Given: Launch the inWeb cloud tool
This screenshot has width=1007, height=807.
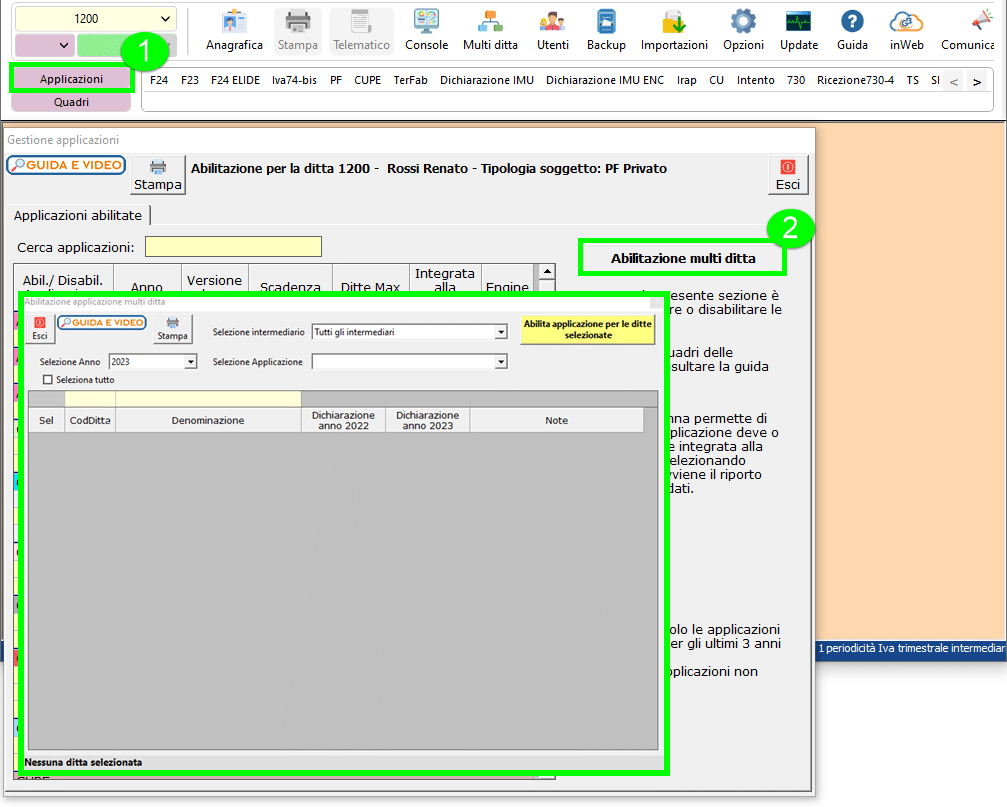Looking at the screenshot, I should (x=905, y=30).
